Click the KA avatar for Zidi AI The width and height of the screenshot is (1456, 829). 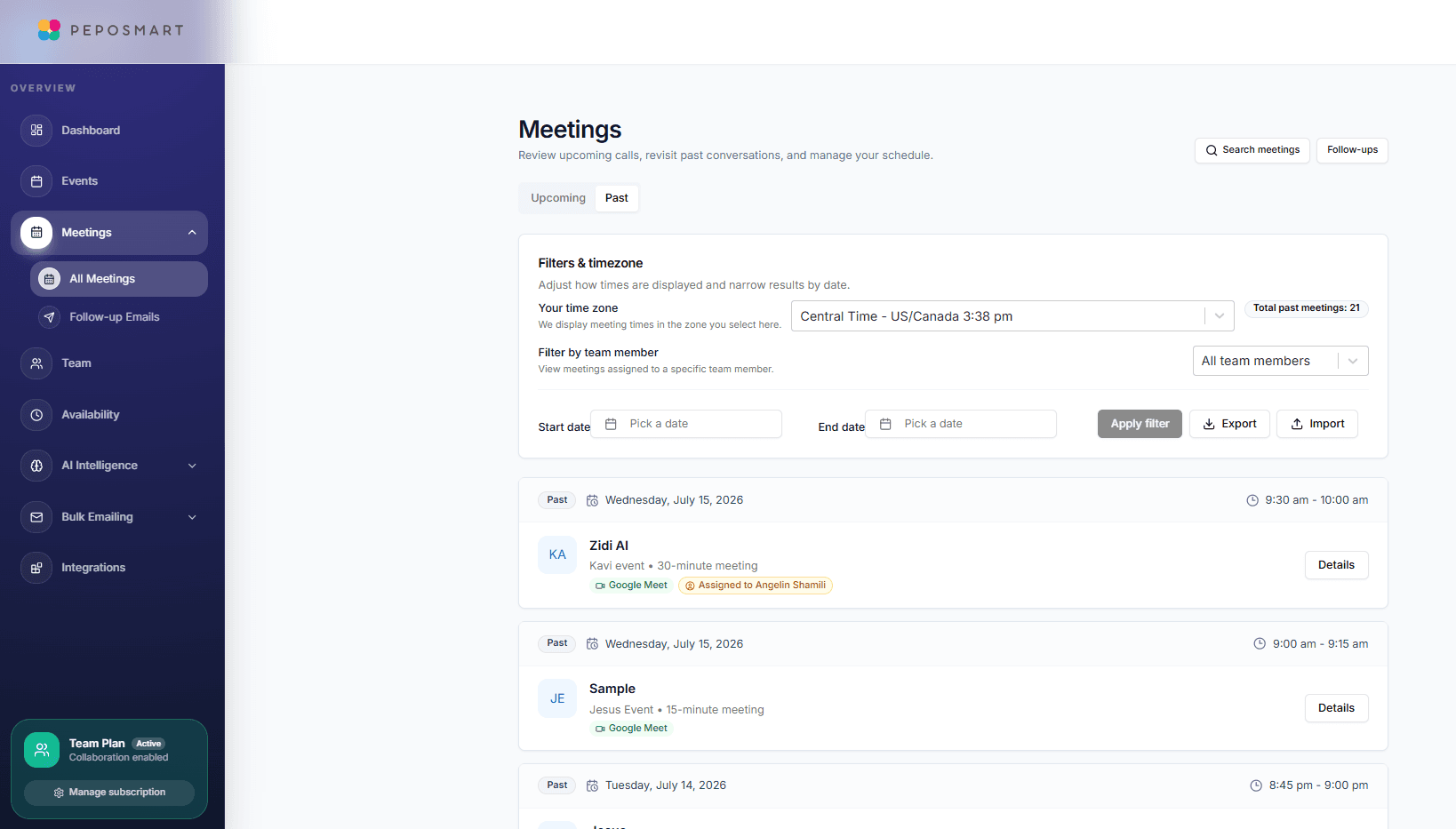pyautogui.click(x=557, y=554)
